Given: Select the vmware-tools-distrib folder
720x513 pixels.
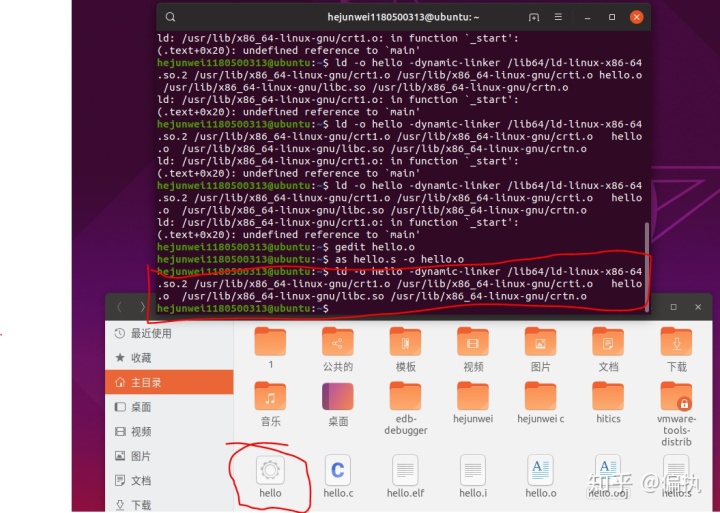Looking at the screenshot, I should pyautogui.click(x=676, y=414).
